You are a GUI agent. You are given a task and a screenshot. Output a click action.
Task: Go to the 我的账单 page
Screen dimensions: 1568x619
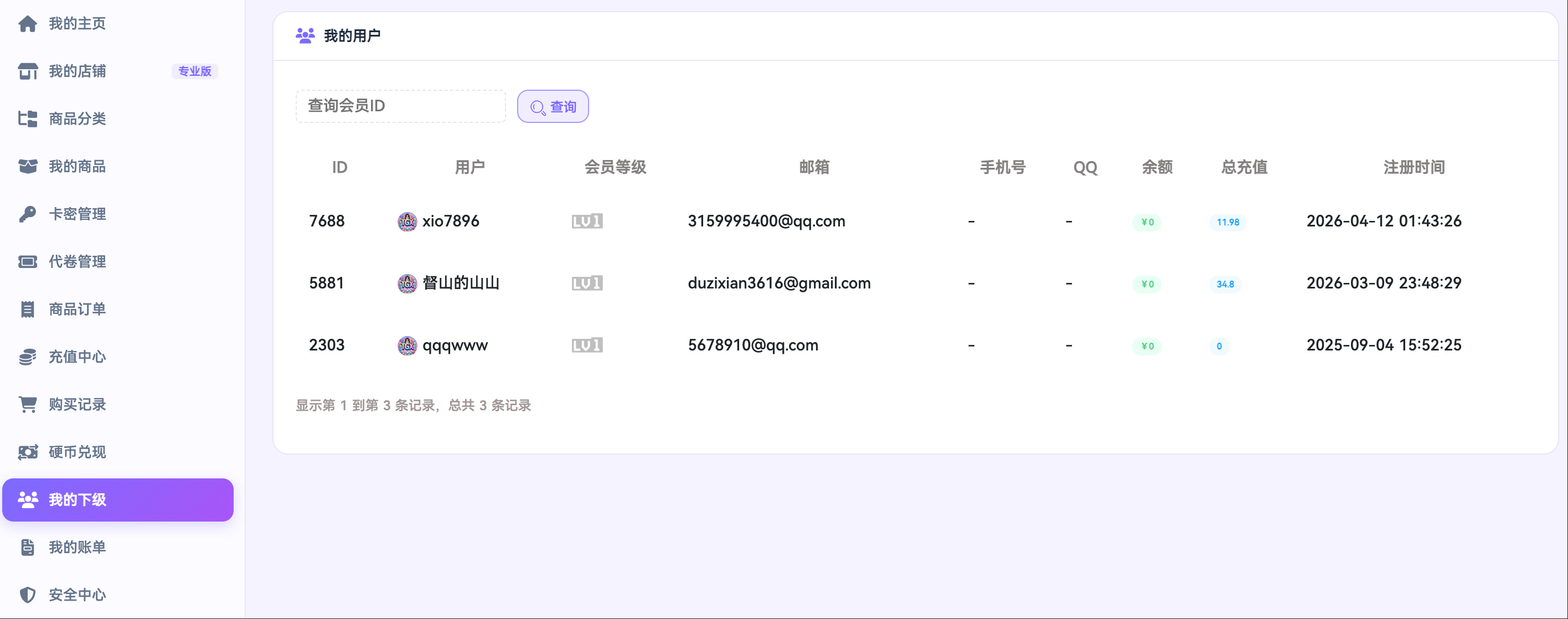click(x=78, y=547)
